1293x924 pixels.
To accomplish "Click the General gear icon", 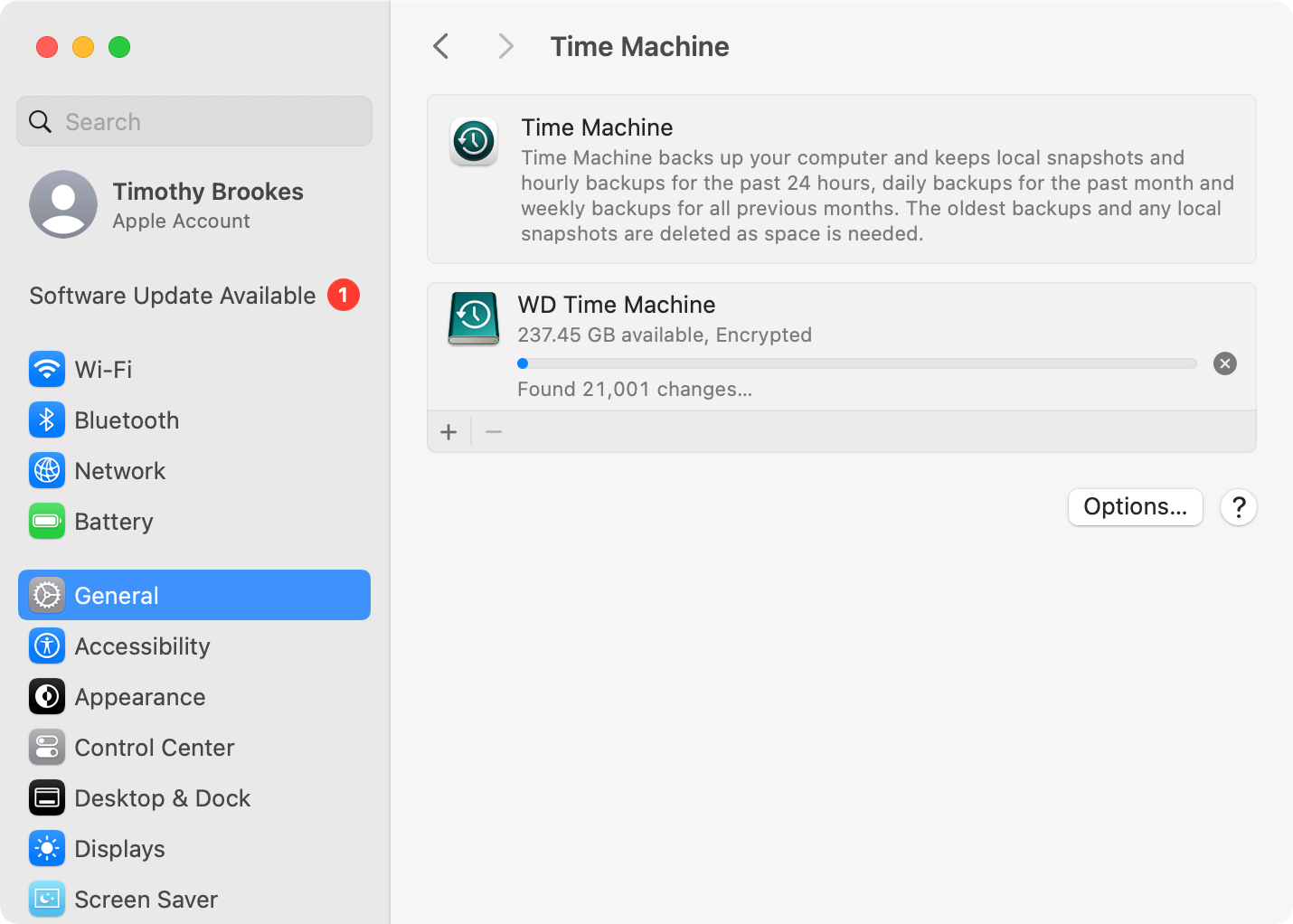I will 47,595.
